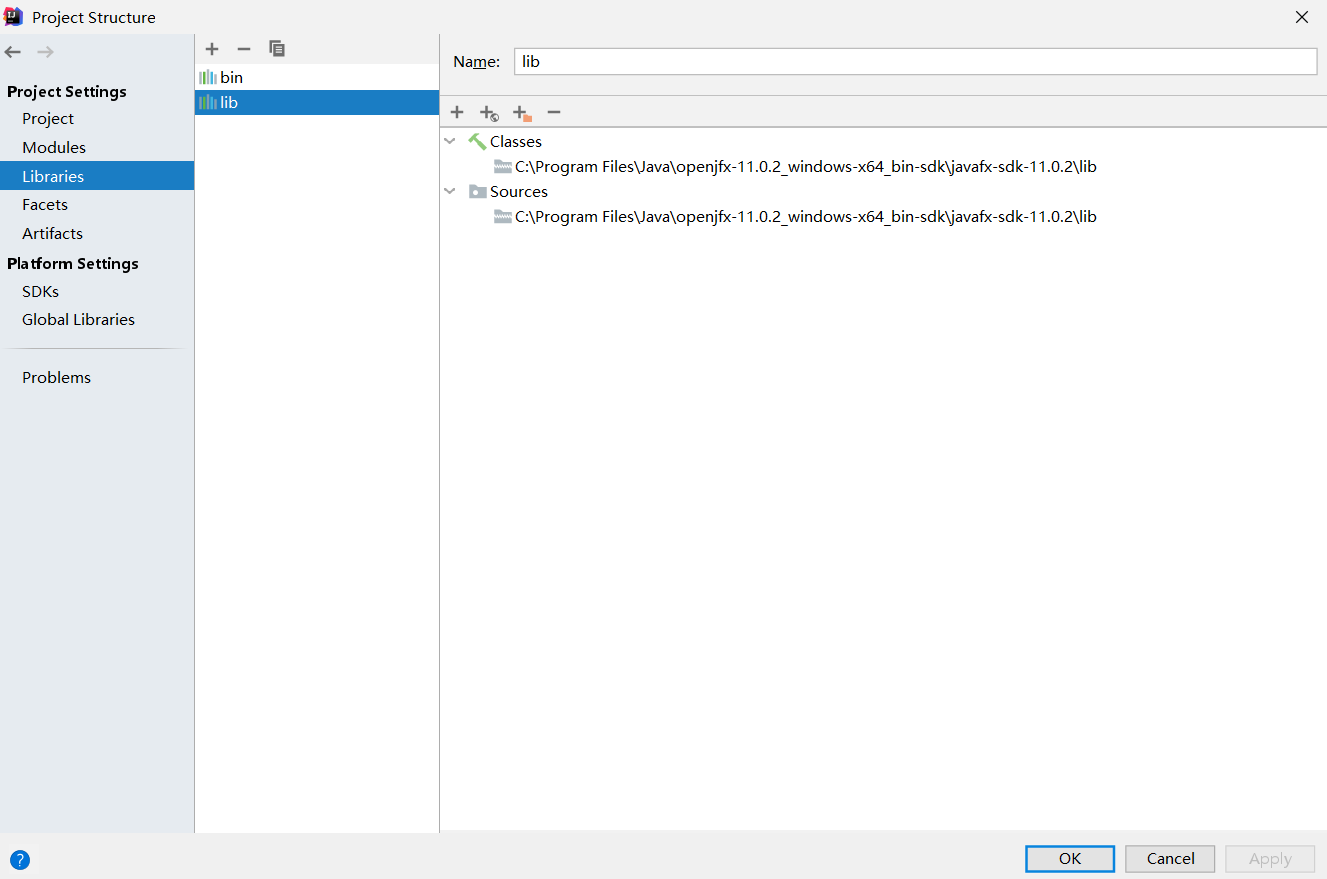Remove the selected library using the minus icon
Image resolution: width=1327 pixels, height=879 pixels.
pyautogui.click(x=244, y=48)
